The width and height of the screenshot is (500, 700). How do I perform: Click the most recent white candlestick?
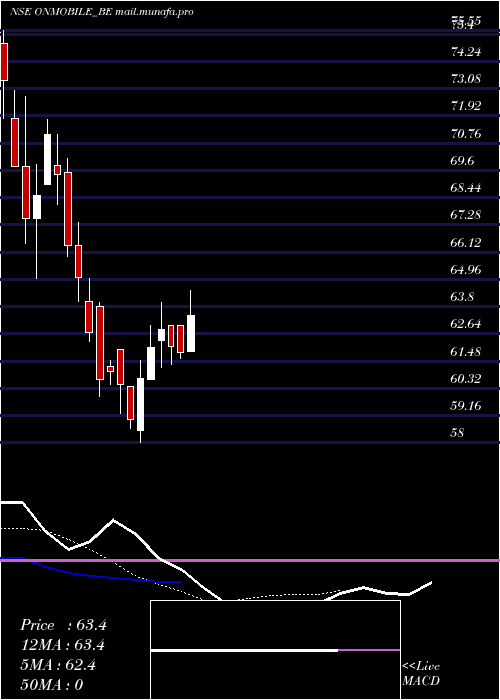191,333
